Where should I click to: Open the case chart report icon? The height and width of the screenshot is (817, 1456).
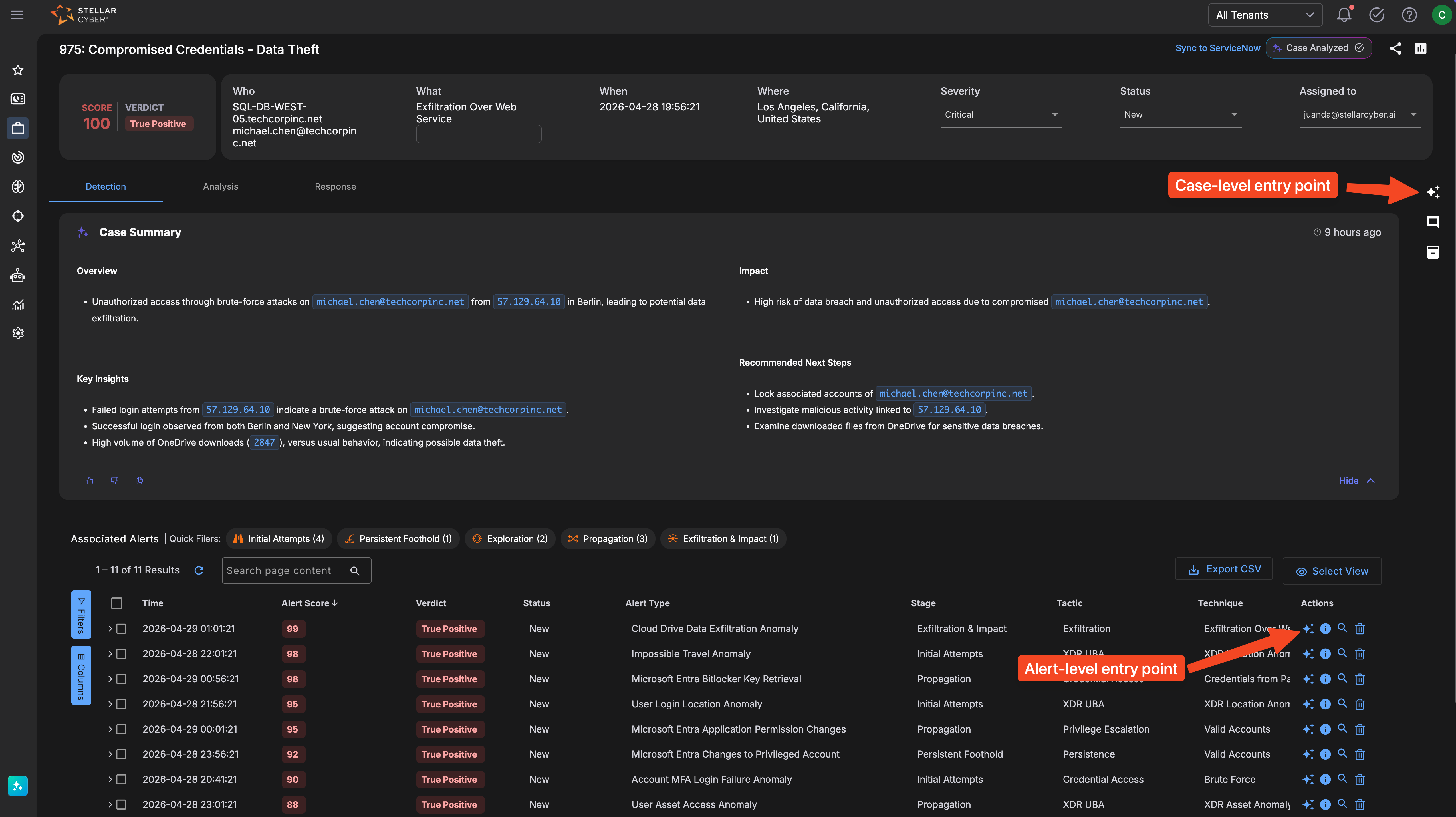click(x=1420, y=49)
